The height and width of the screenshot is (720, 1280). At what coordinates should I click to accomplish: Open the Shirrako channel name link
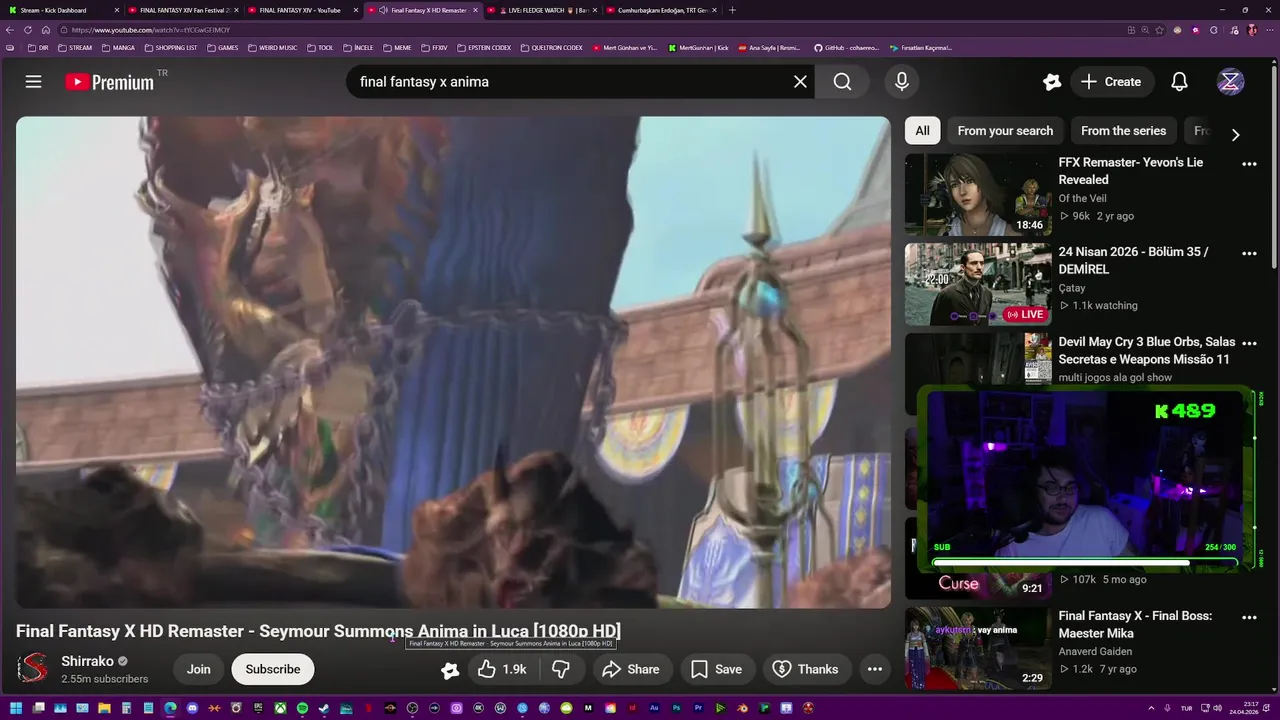tap(87, 661)
